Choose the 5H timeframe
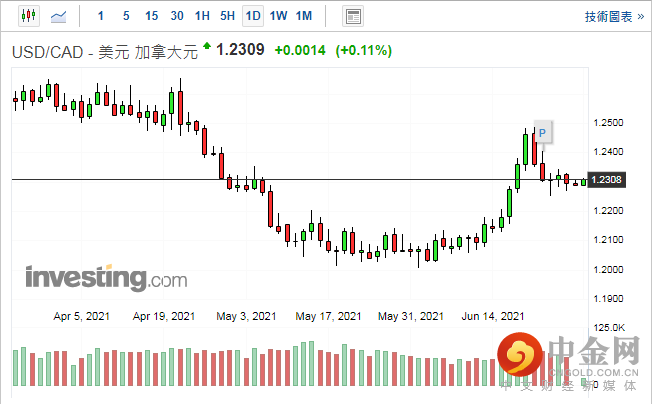This screenshot has width=654, height=404. [228, 16]
